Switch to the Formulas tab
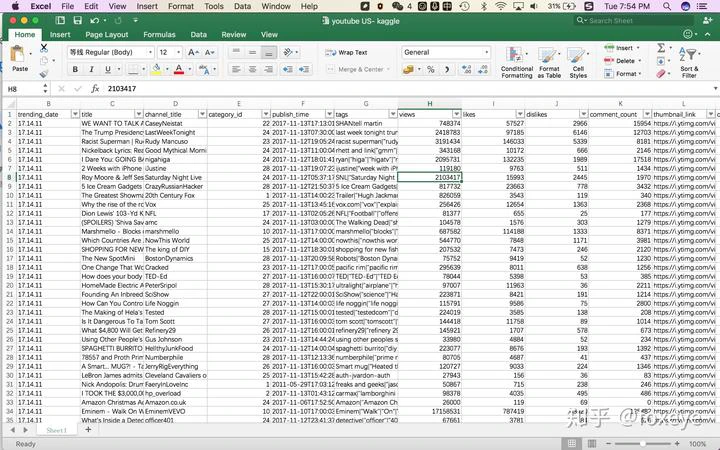The width and height of the screenshot is (720, 450). pos(159,34)
